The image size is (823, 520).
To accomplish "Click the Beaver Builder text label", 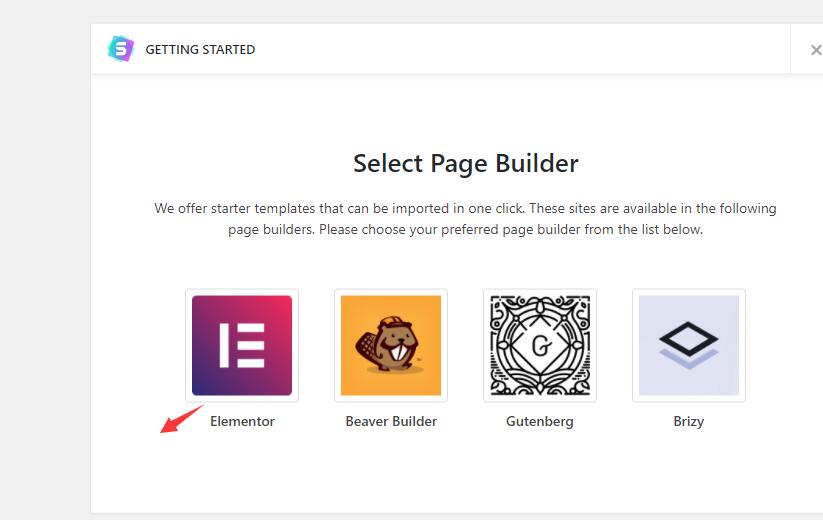I will point(391,421).
